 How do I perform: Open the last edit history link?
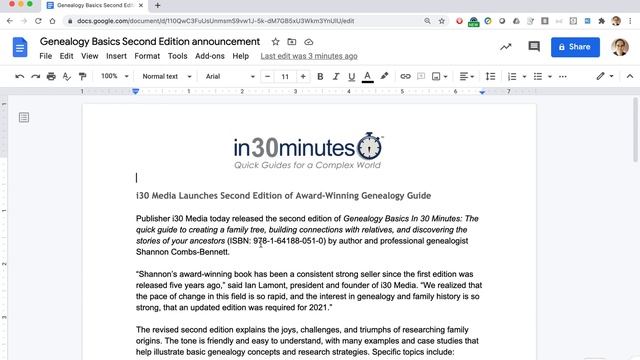coord(309,56)
